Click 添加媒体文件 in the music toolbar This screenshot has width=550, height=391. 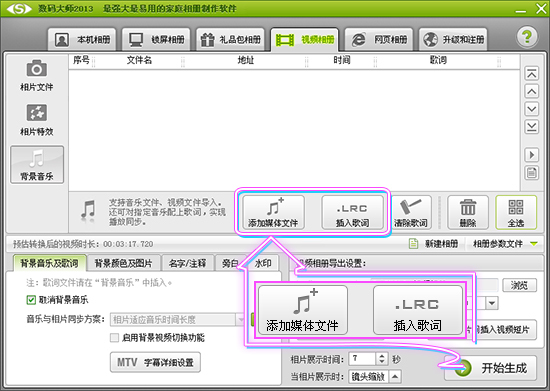(273, 212)
